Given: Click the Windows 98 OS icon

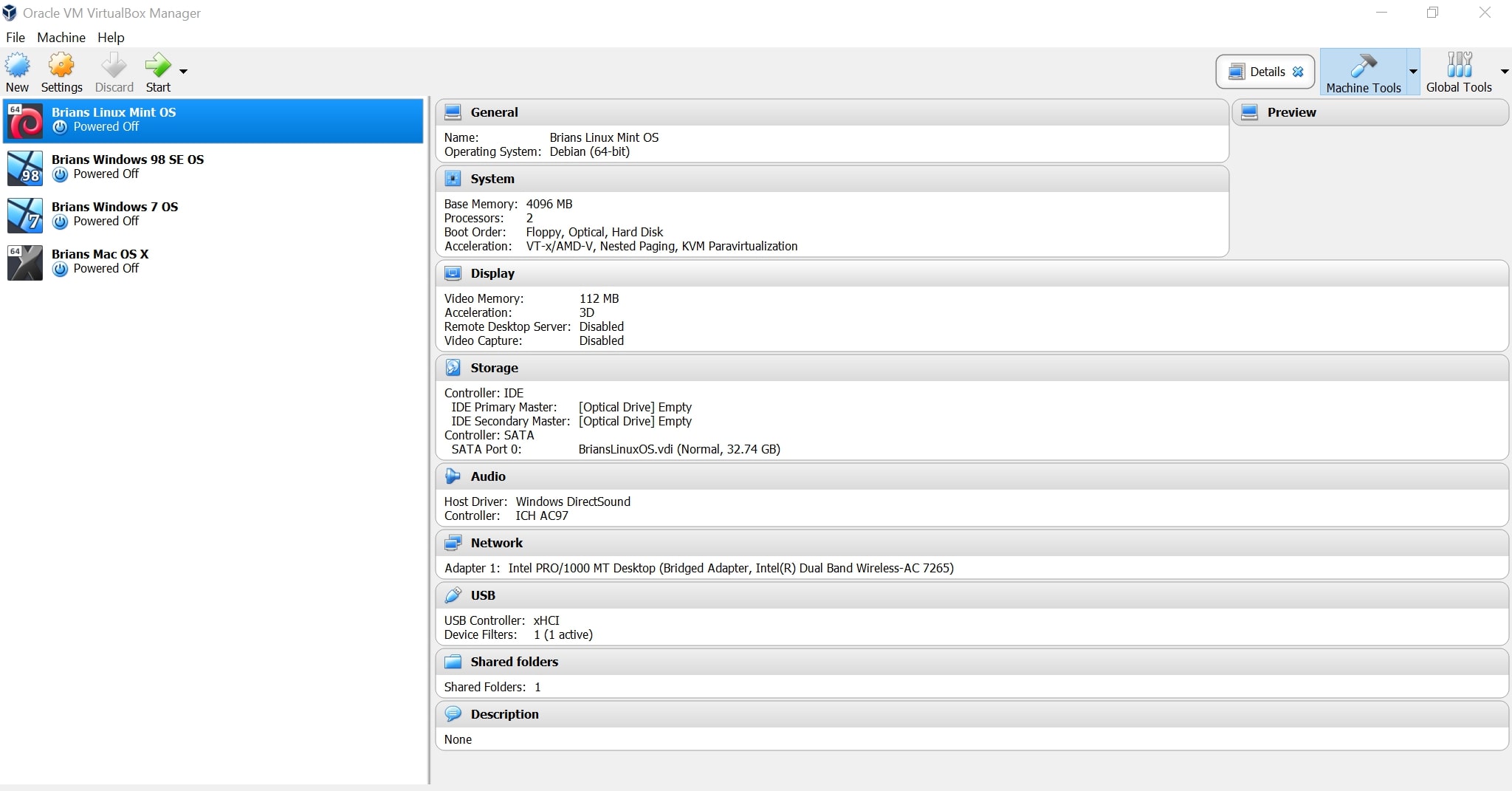Looking at the screenshot, I should 25,168.
